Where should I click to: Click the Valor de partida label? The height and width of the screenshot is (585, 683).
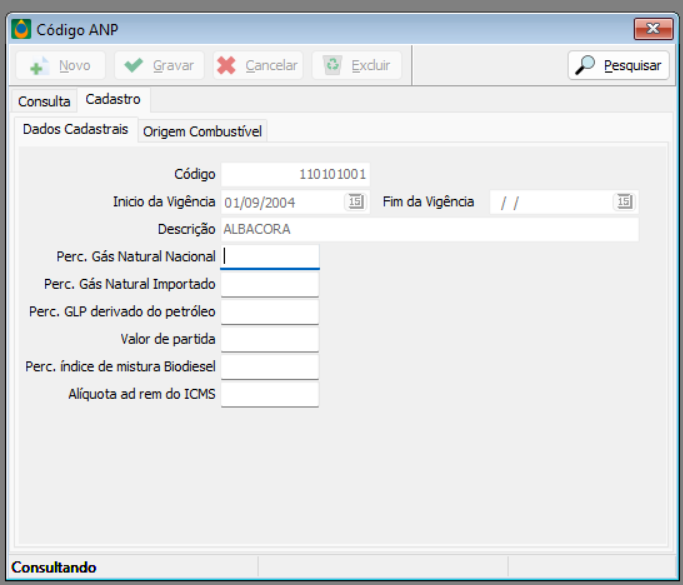pyautogui.click(x=168, y=339)
